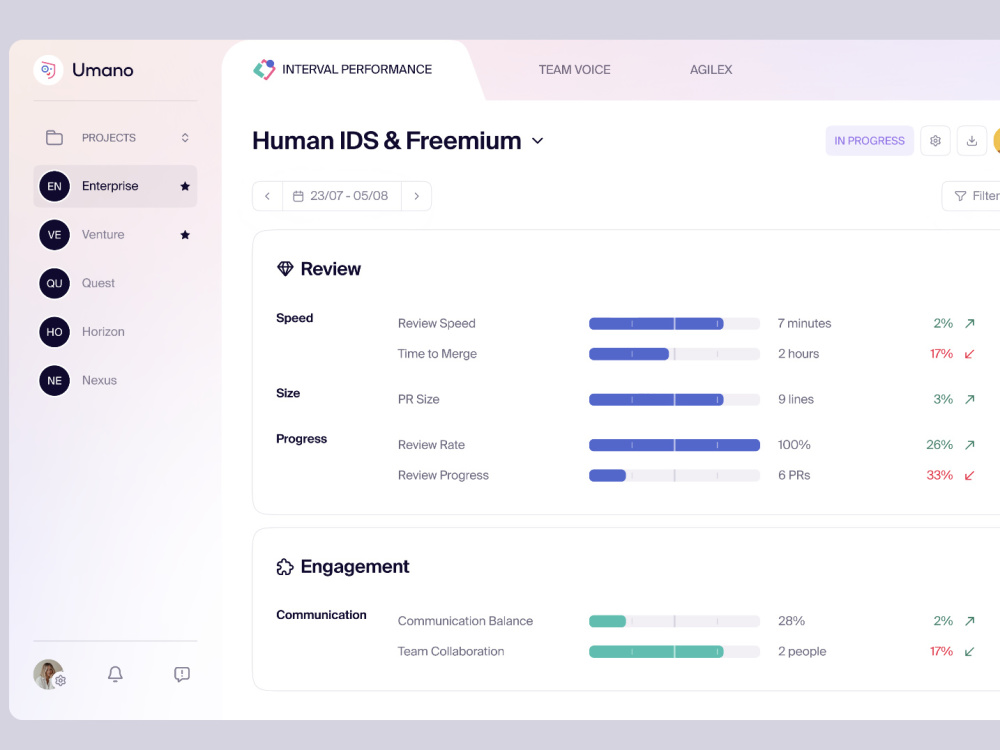Image resolution: width=1000 pixels, height=750 pixels.
Task: Select the Time to Merge label
Action: tap(438, 354)
